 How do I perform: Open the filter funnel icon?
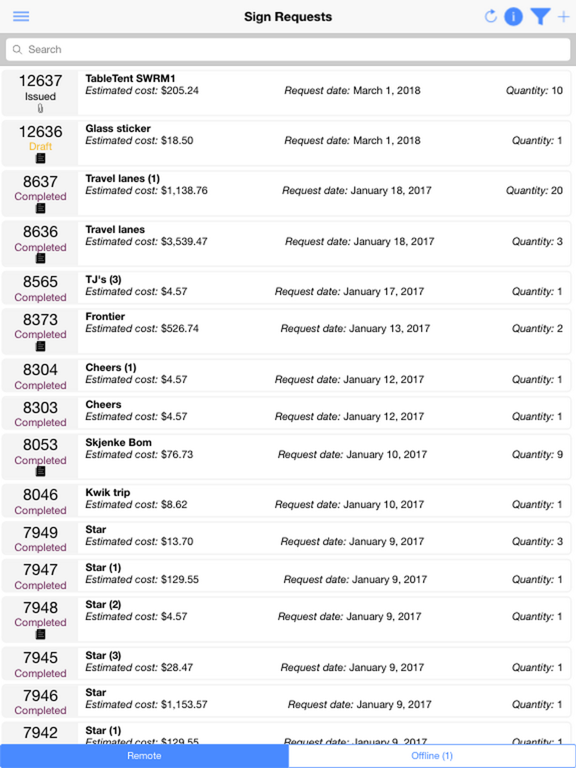[x=540, y=17]
